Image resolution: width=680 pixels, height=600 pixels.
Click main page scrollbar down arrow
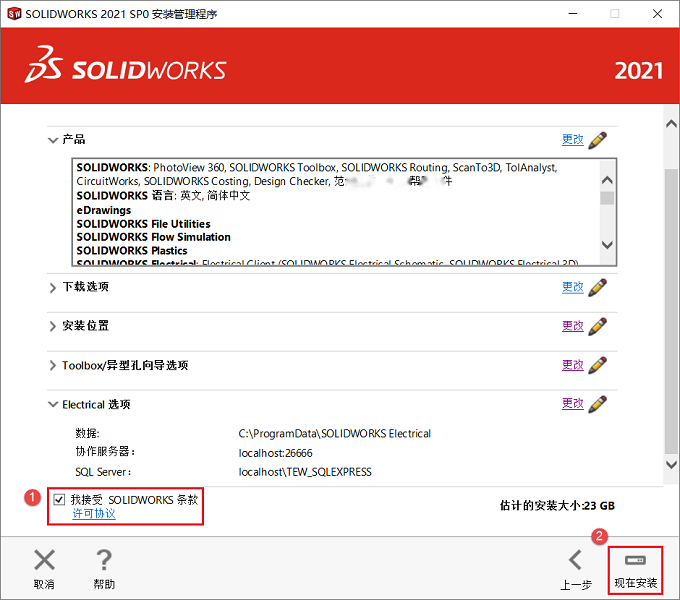[x=671, y=464]
